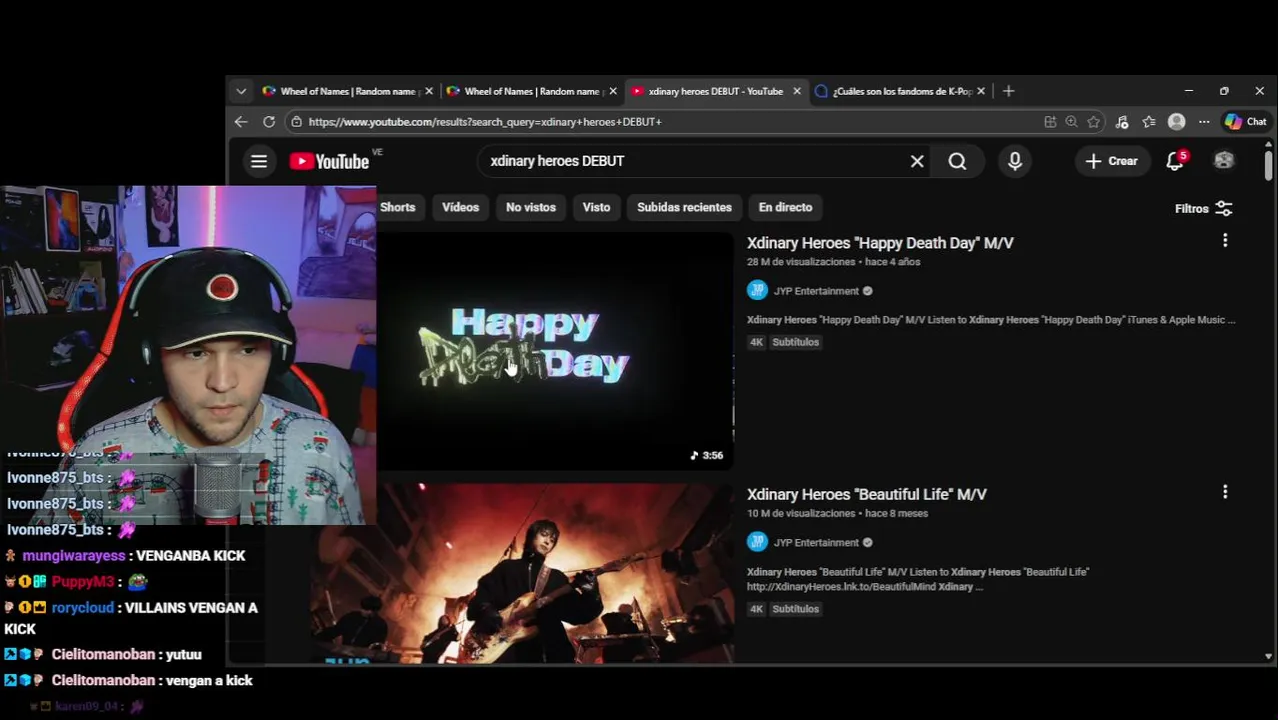Open more options for the Happy Death Day video
This screenshot has width=1278, height=720.
[x=1225, y=241]
